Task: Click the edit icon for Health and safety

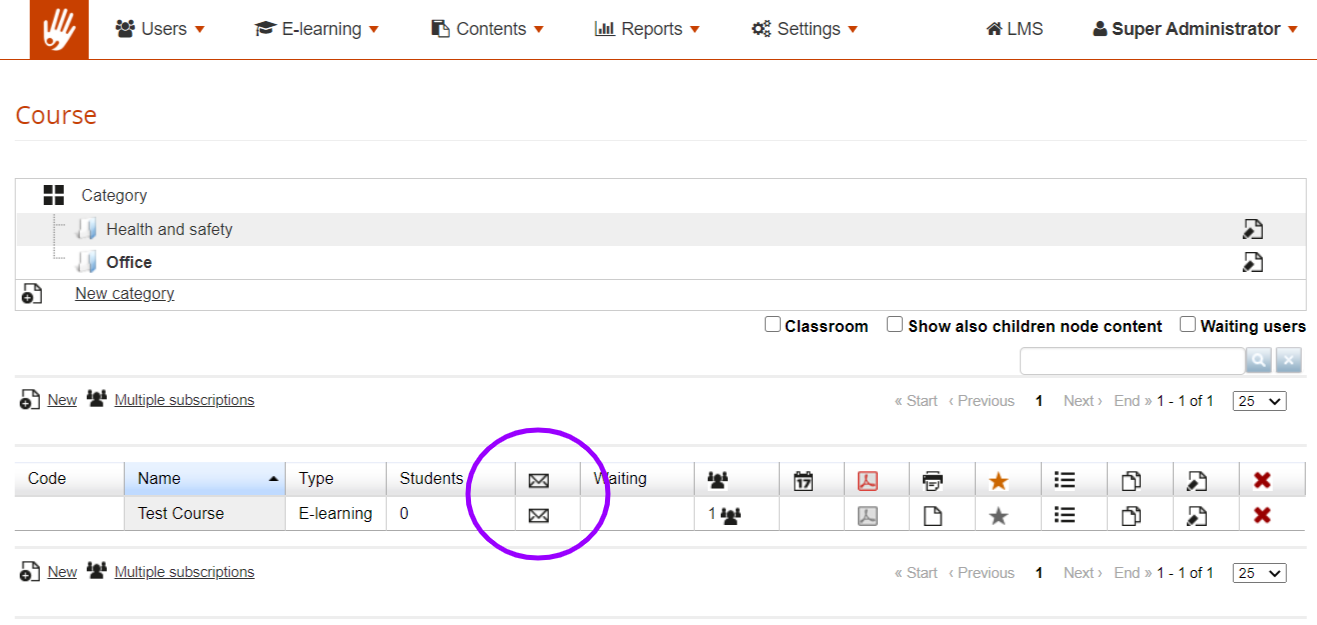Action: (1252, 229)
